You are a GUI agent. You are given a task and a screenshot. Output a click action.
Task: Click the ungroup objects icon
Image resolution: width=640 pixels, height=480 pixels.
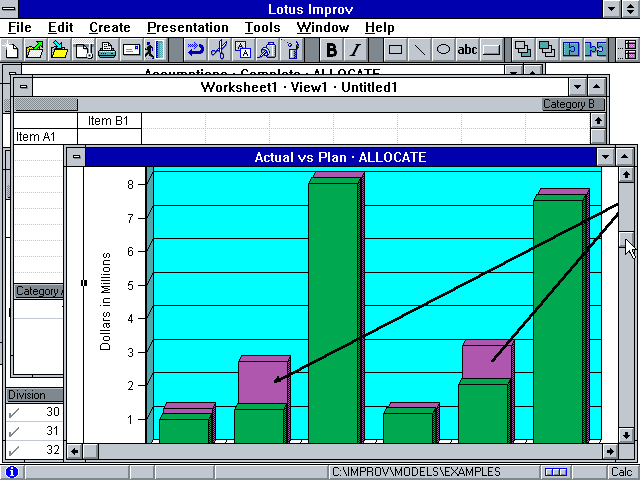coord(595,50)
